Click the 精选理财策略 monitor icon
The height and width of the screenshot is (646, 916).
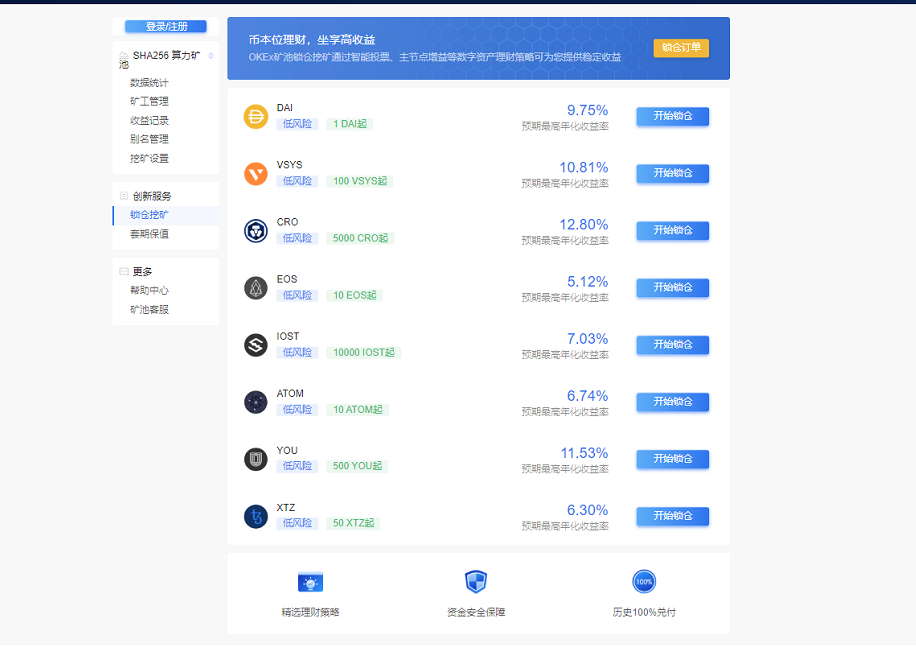310,582
